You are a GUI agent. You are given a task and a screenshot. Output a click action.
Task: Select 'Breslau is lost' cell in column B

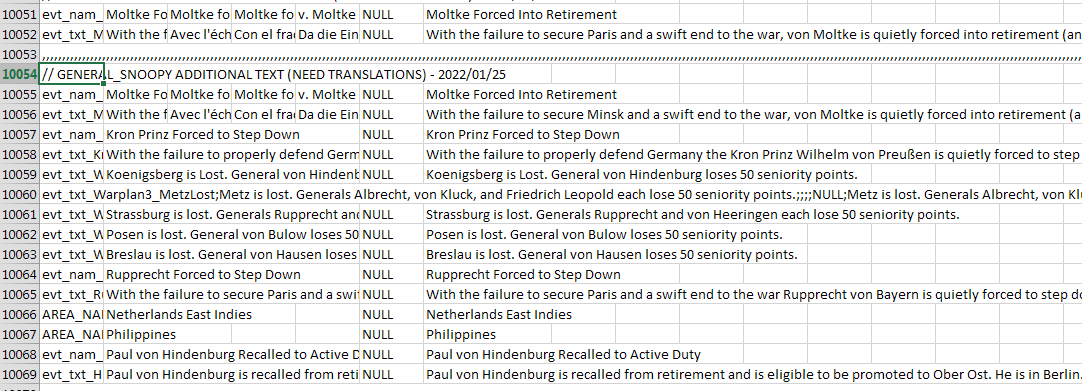click(x=136, y=254)
